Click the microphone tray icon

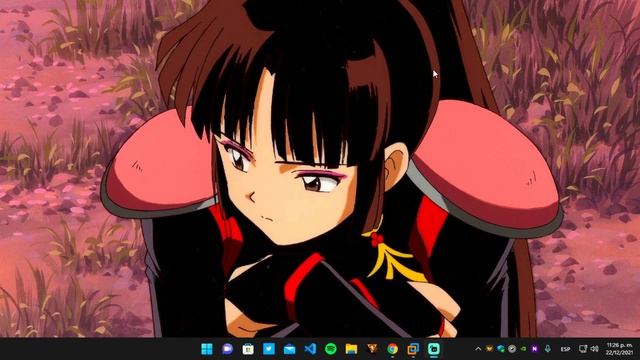point(548,349)
